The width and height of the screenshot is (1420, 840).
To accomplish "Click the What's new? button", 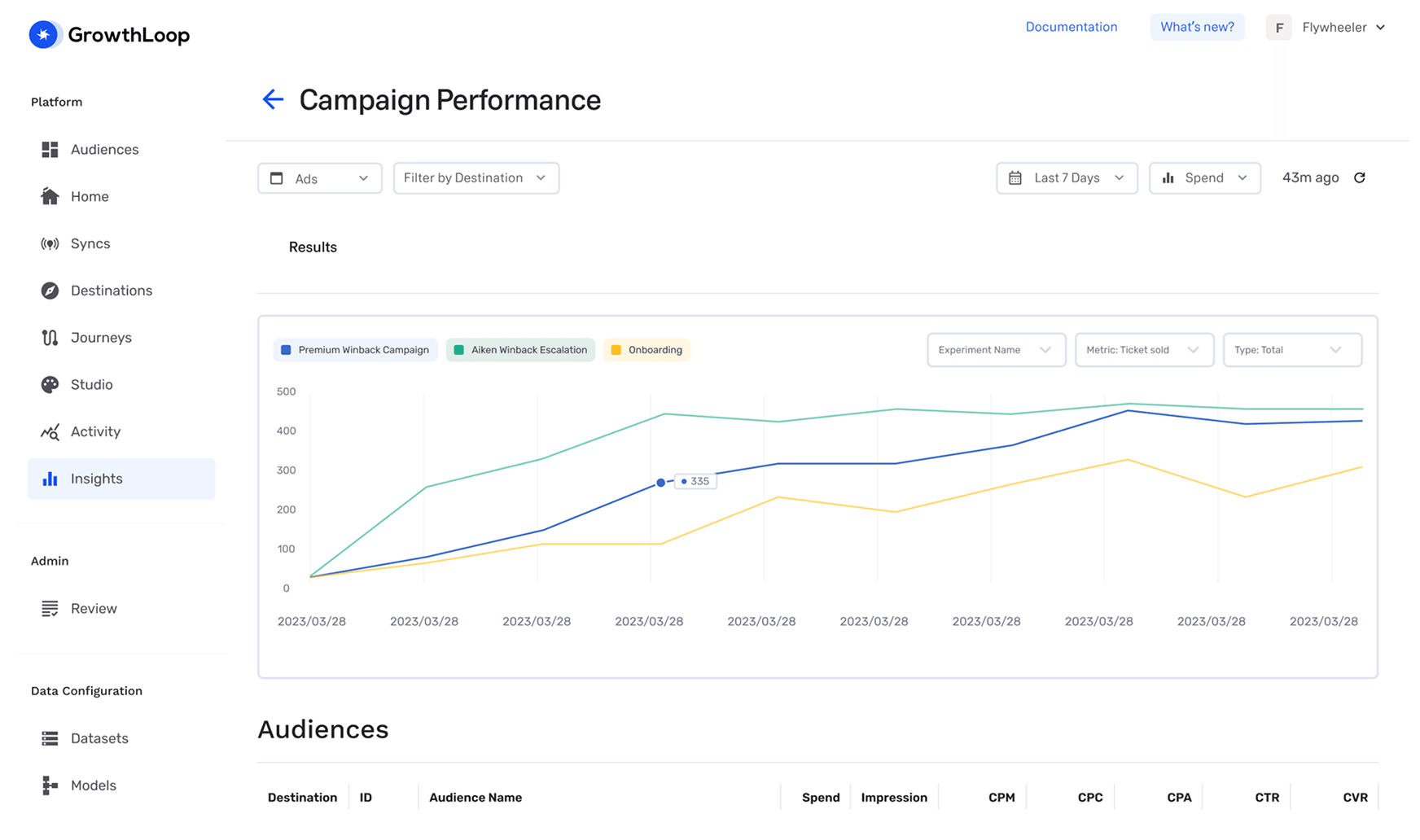I will (1196, 27).
